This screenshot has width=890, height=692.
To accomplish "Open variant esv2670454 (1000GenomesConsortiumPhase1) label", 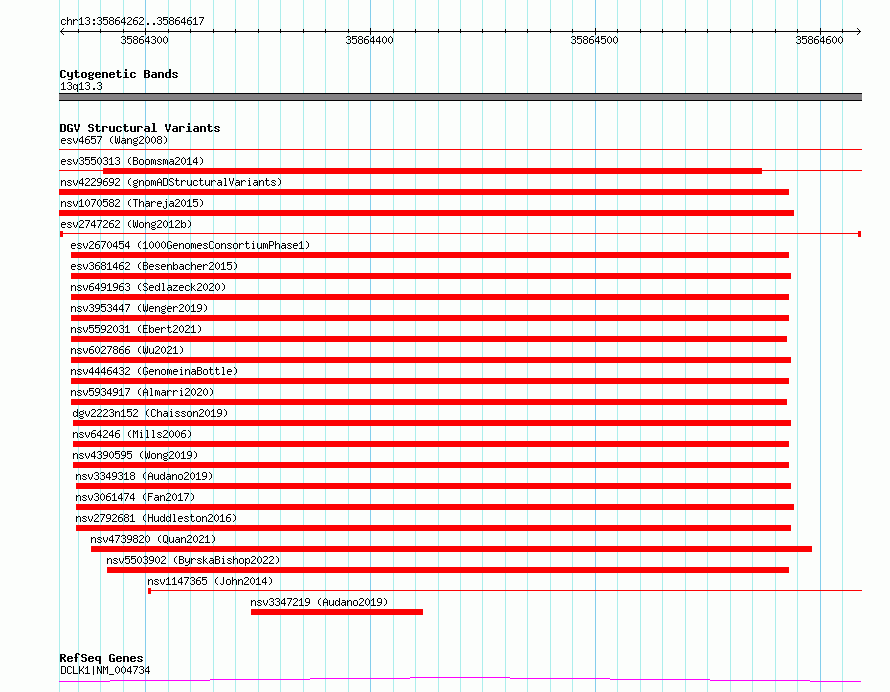I will point(190,245).
